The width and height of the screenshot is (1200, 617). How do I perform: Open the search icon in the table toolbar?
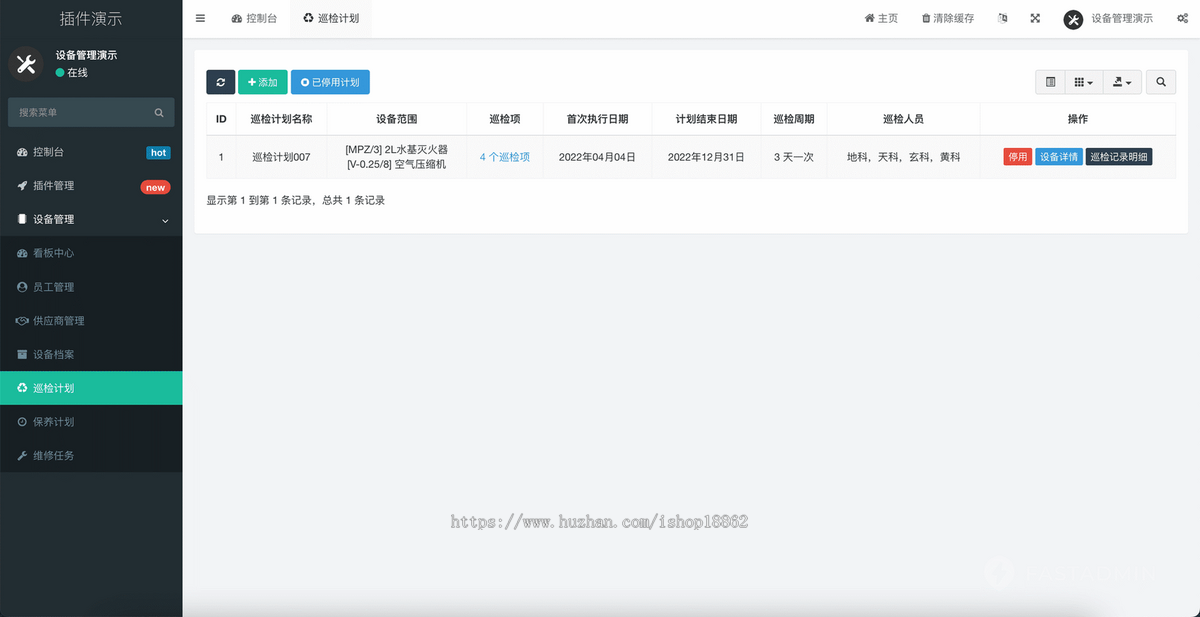1160,81
